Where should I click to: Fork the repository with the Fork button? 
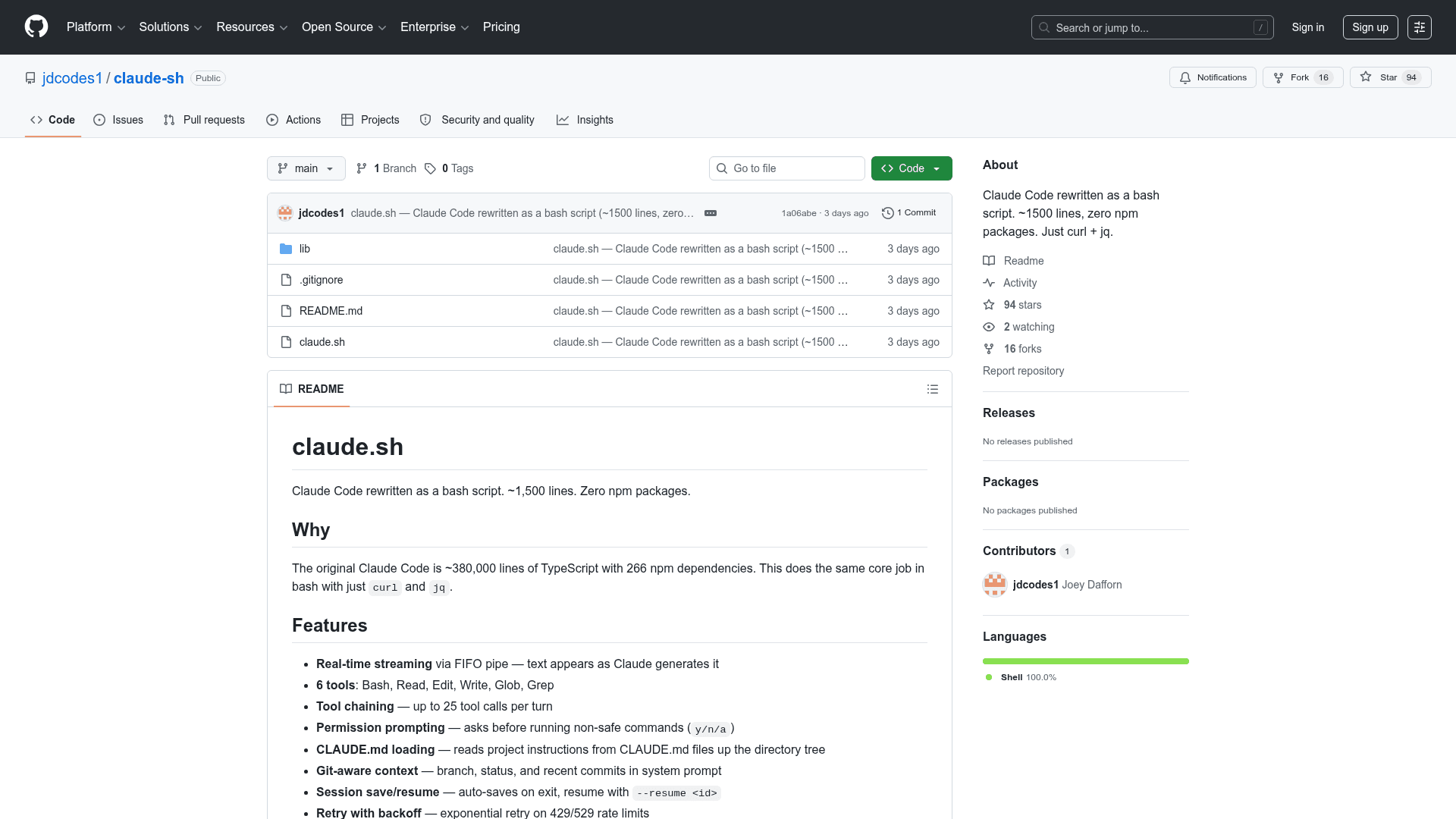tap(1302, 77)
